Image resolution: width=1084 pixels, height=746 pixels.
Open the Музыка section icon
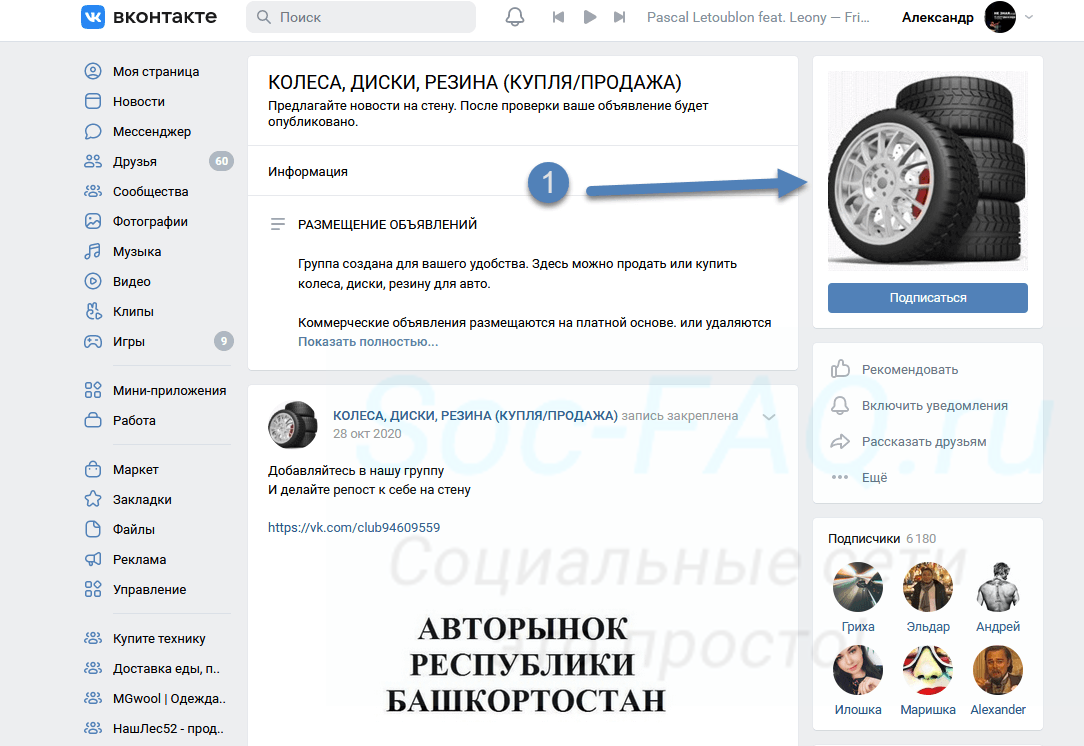(93, 251)
